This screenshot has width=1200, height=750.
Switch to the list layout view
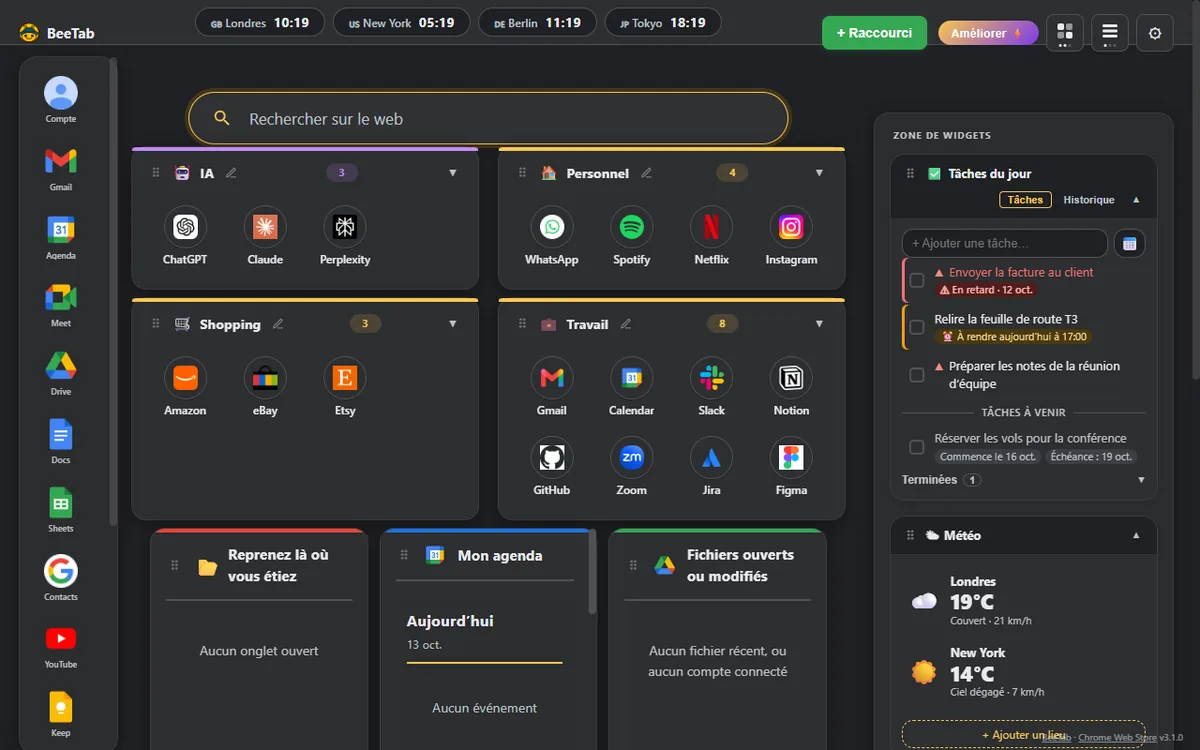tap(1110, 33)
